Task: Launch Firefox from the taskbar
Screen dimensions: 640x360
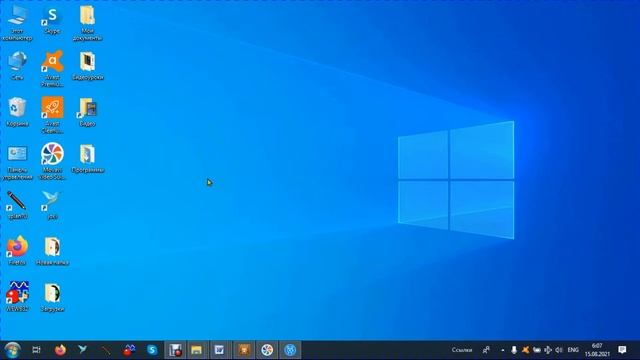Action: tap(60, 350)
